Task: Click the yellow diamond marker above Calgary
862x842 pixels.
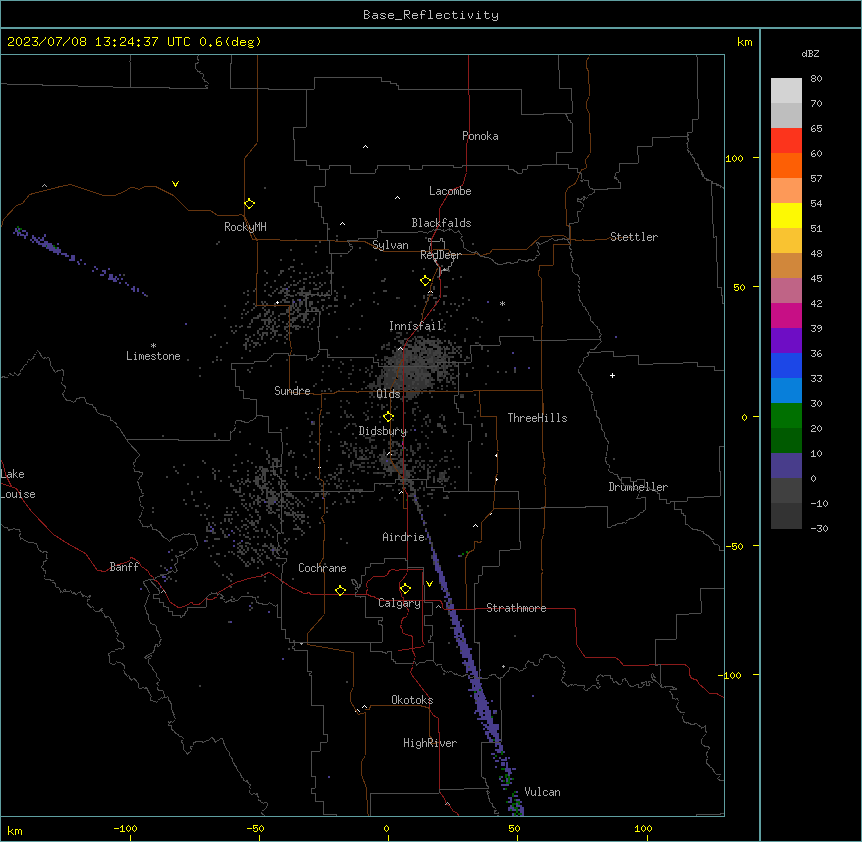Action: [405, 589]
